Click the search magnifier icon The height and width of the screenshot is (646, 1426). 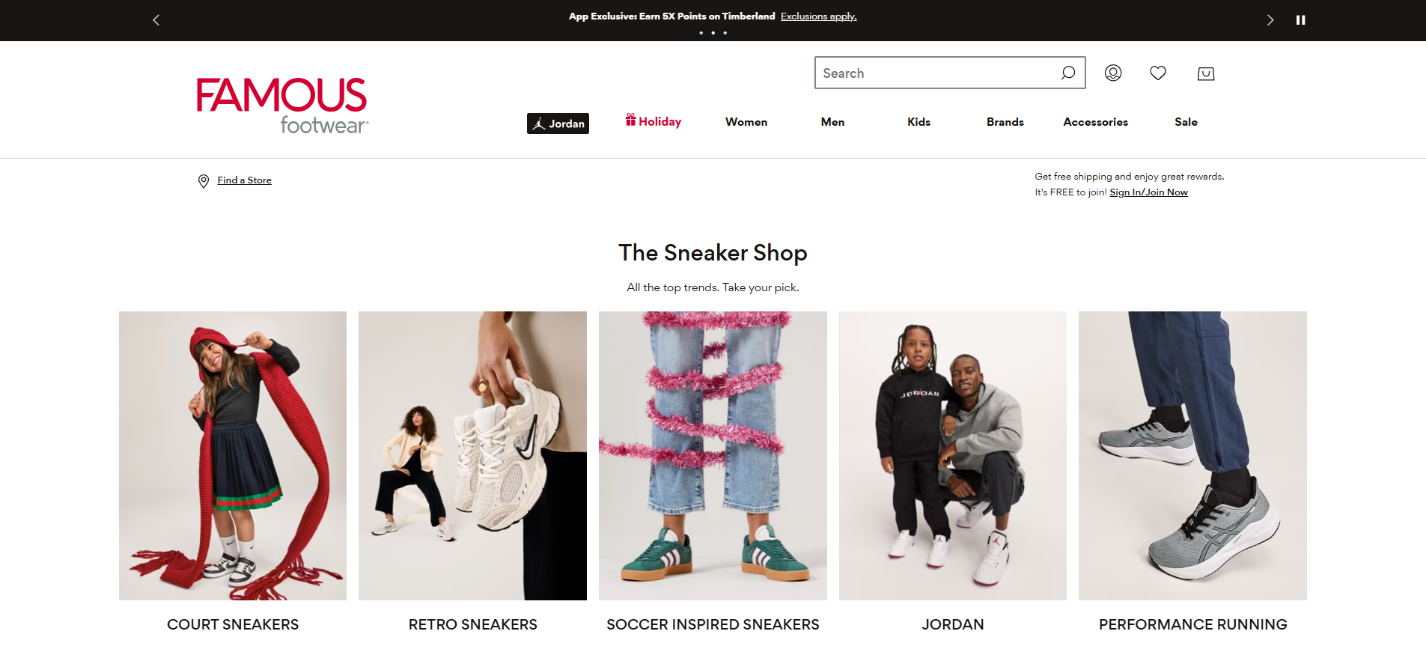(x=1068, y=73)
